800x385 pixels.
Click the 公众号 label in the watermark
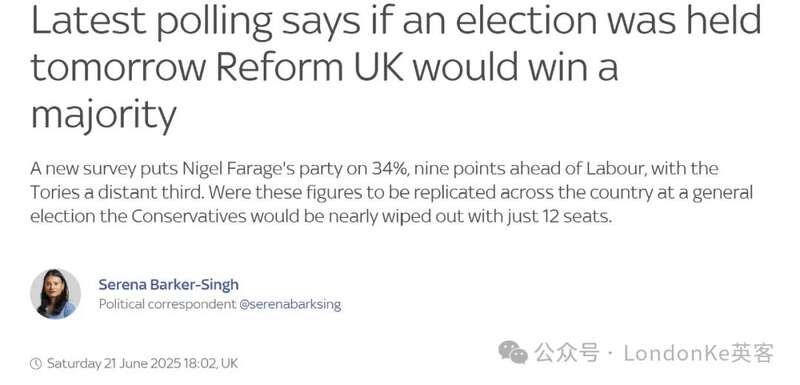[566, 353]
